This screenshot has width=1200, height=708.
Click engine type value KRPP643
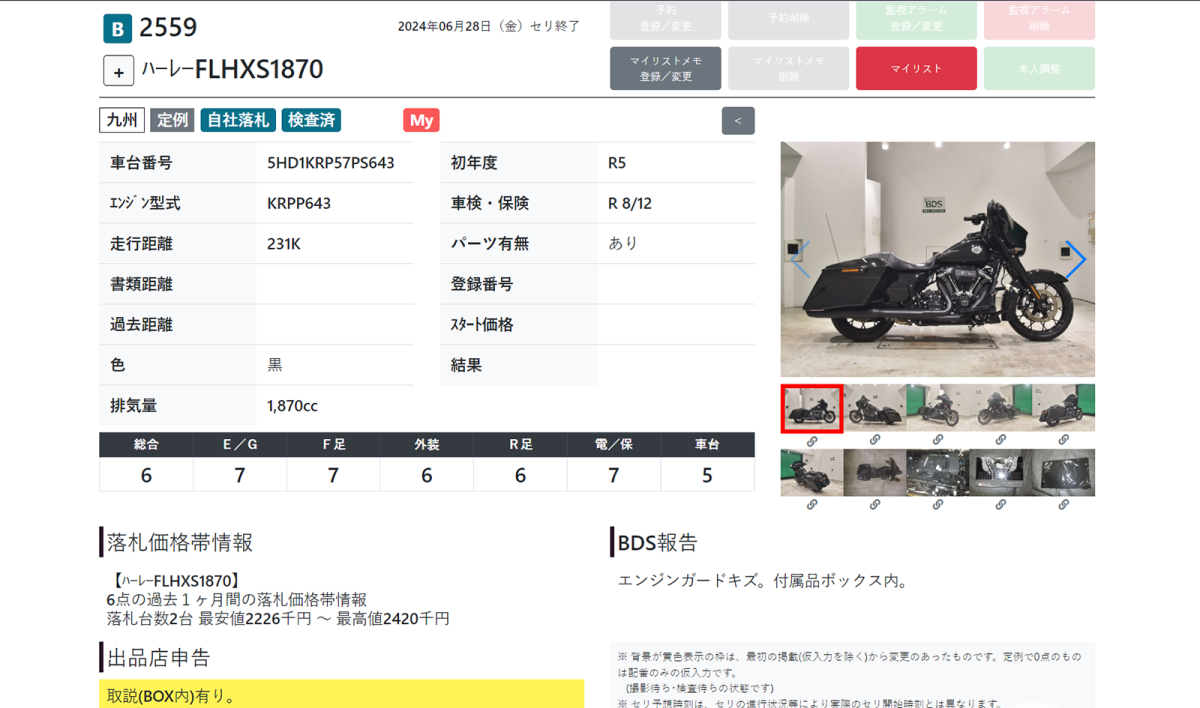(299, 203)
